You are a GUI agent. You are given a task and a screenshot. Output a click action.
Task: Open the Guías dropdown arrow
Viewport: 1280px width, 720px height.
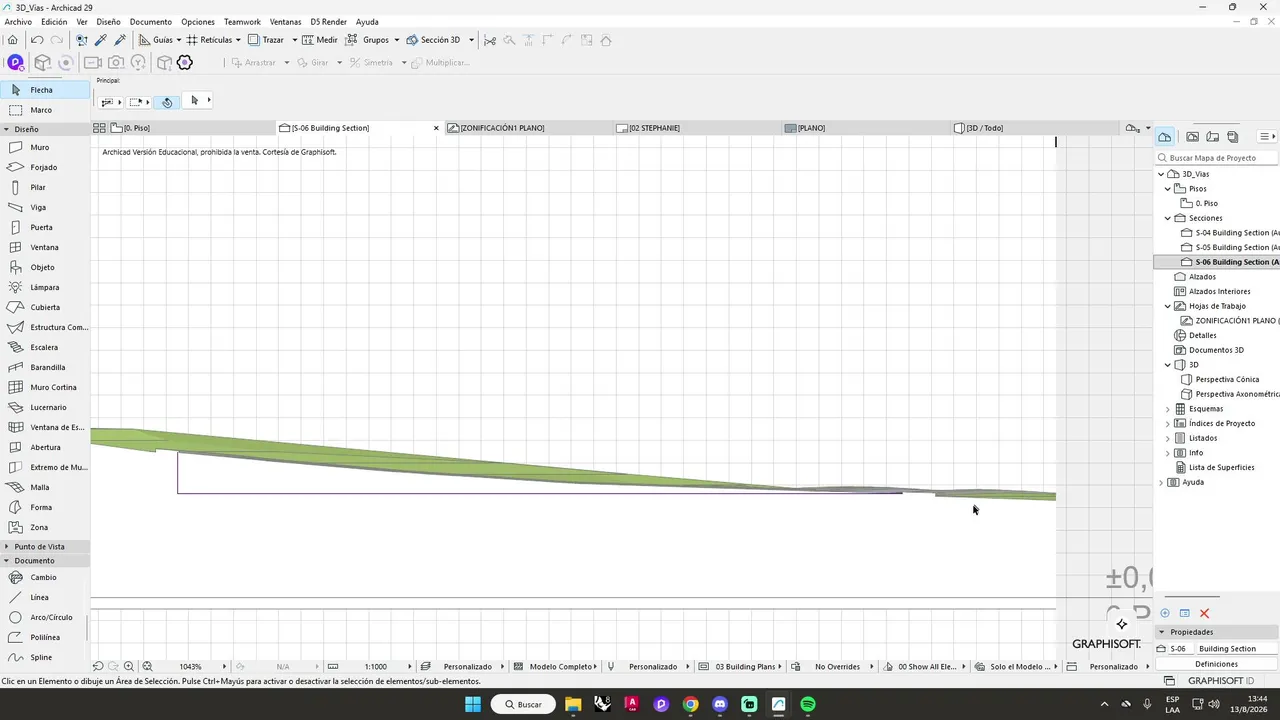click(179, 40)
